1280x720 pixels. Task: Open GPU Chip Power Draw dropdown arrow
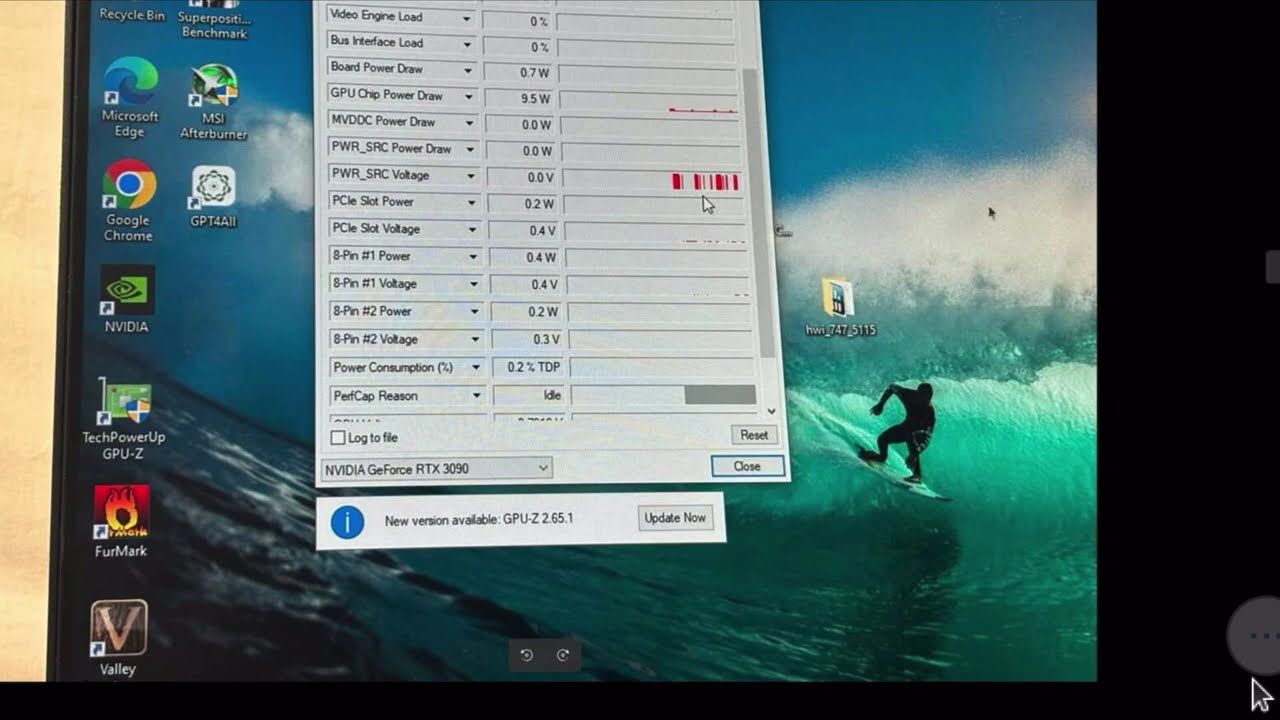[468, 97]
